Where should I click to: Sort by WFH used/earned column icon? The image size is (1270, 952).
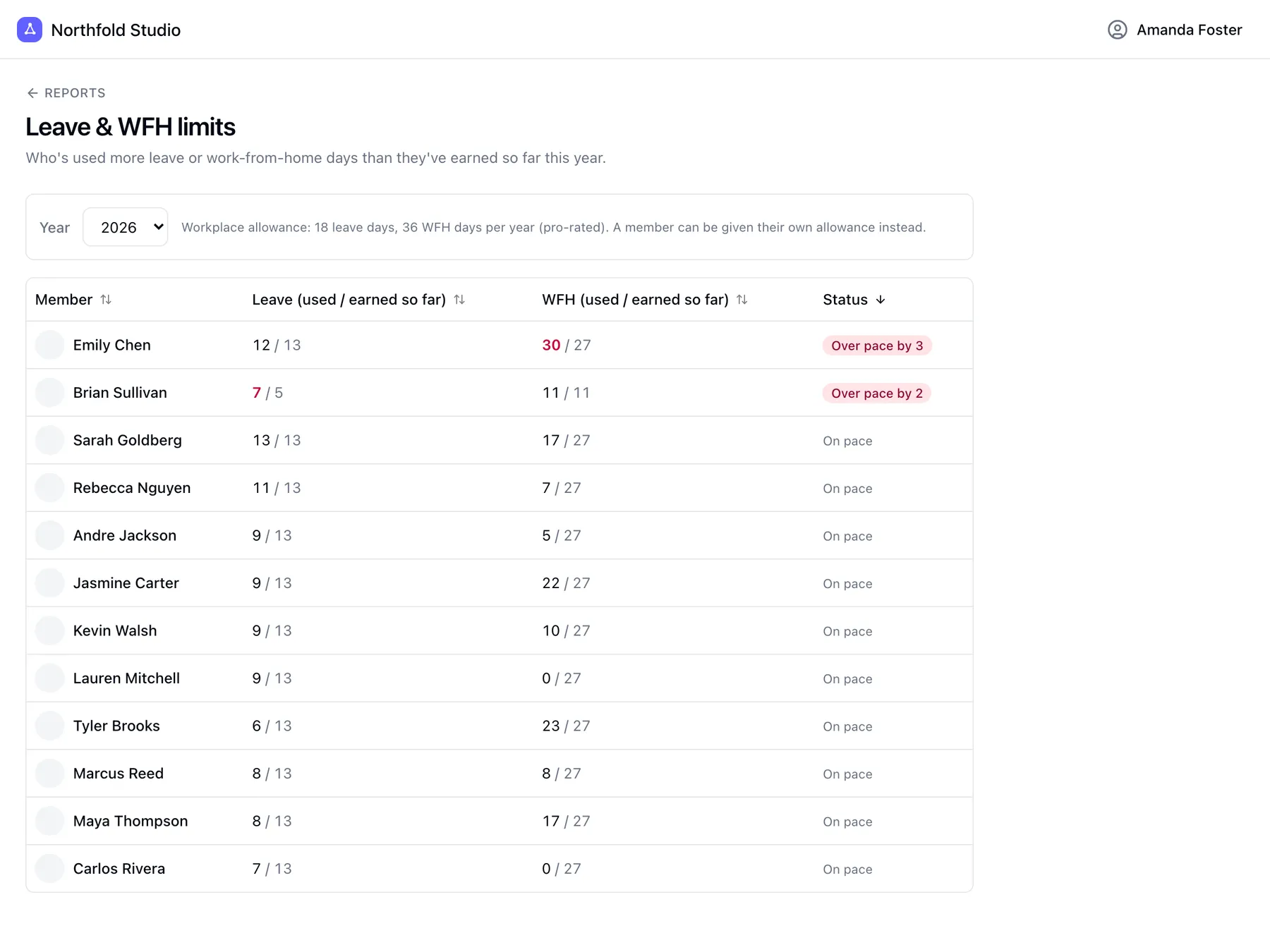[742, 300]
